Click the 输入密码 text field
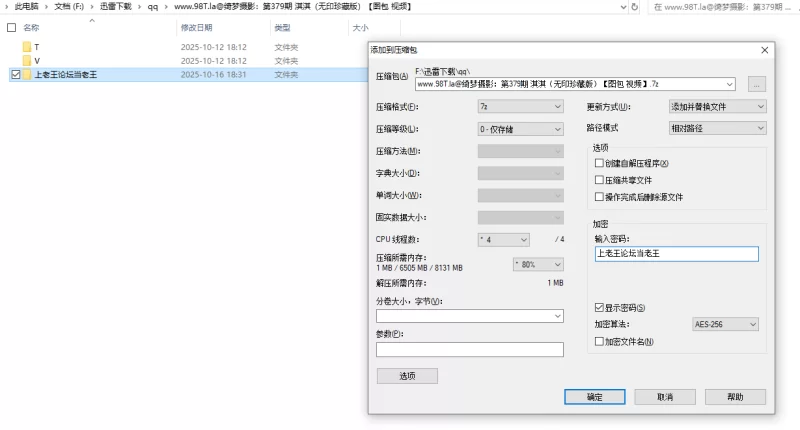Screen dimensions: 800x430 point(677,254)
